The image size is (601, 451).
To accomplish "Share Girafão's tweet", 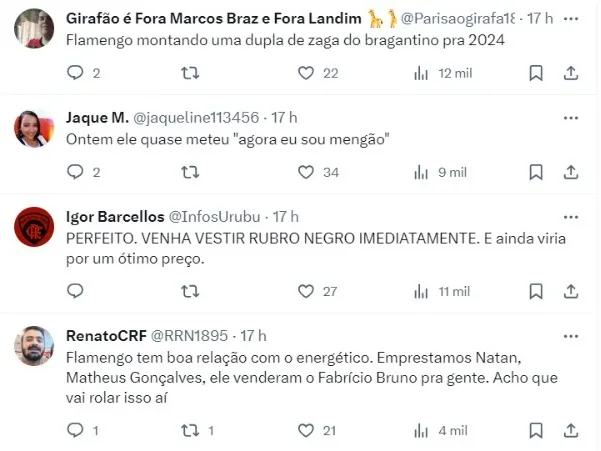I will pos(570,73).
